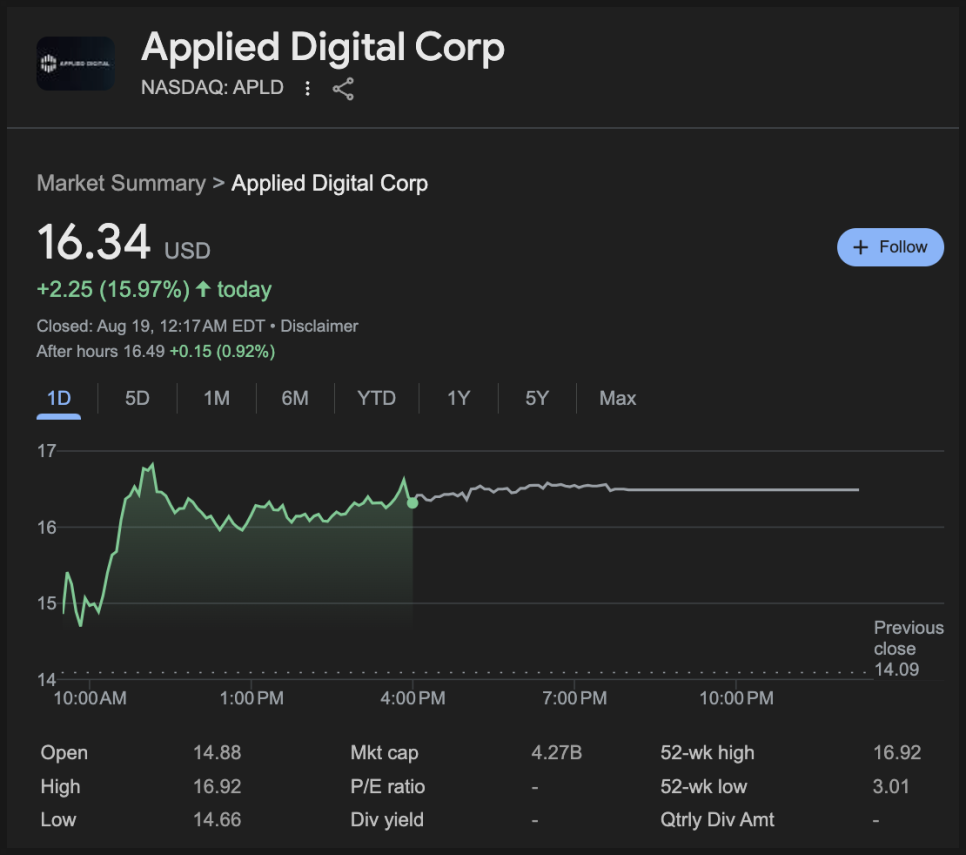Viewport: 966px width, 855px height.
Task: Open the Disclaimer link
Action: tap(319, 326)
